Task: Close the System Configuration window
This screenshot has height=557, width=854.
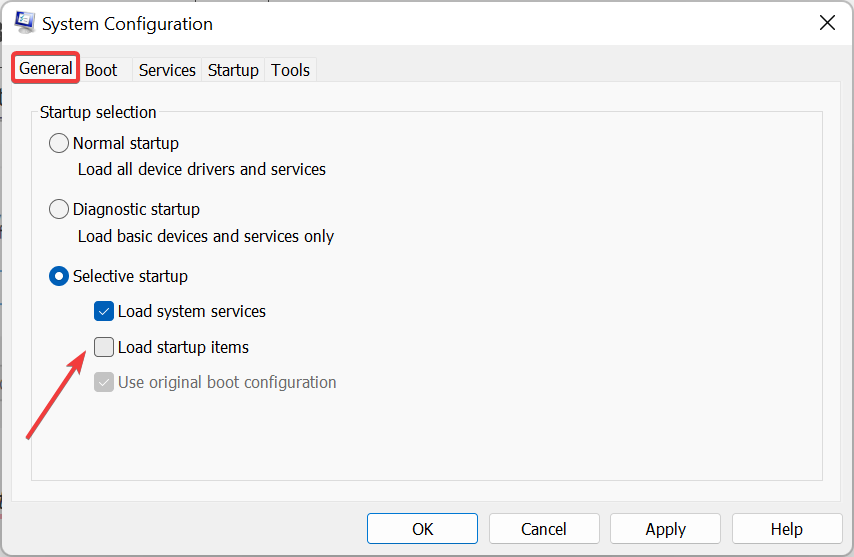Action: pos(827,23)
